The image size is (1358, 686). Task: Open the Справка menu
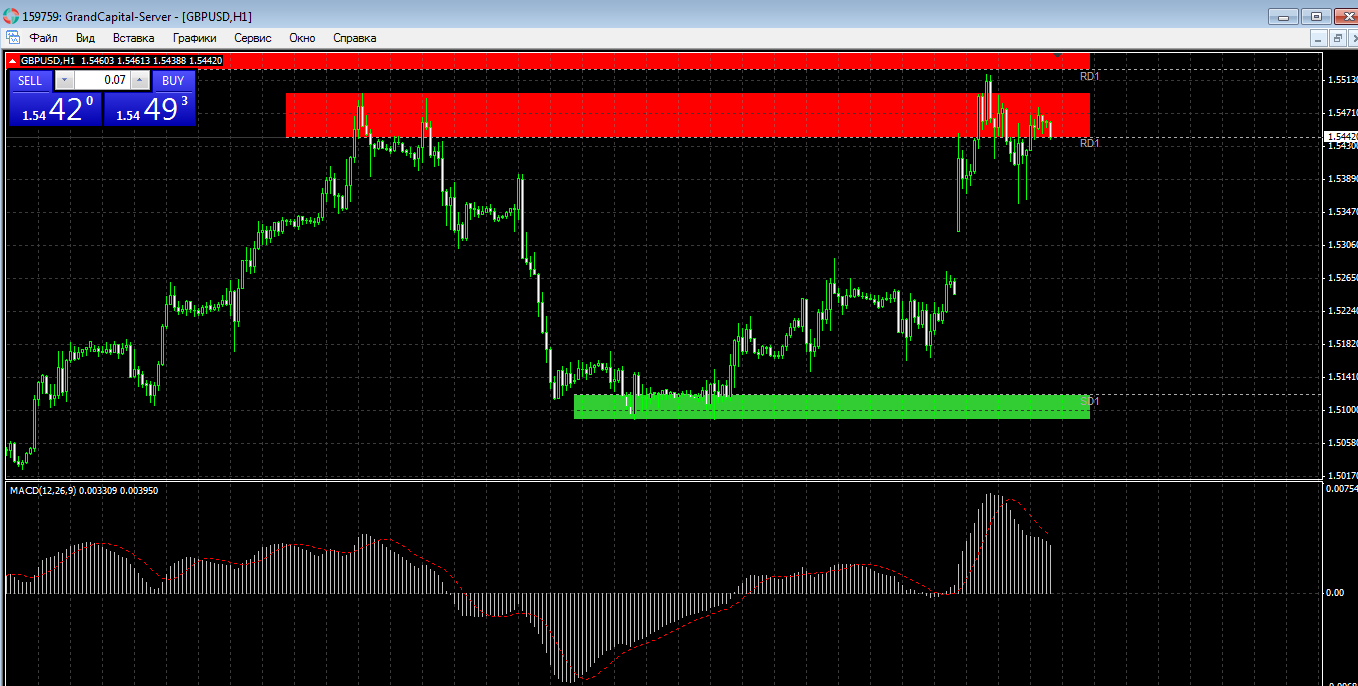(354, 38)
